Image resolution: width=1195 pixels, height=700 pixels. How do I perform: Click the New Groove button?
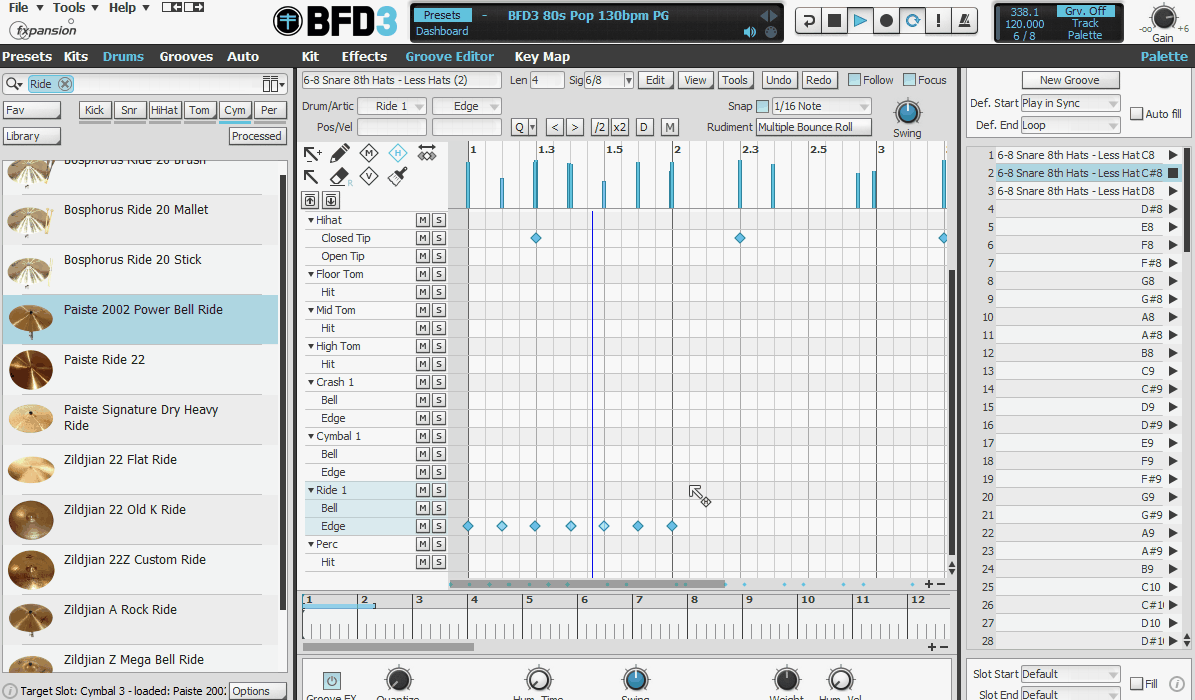click(1069, 80)
